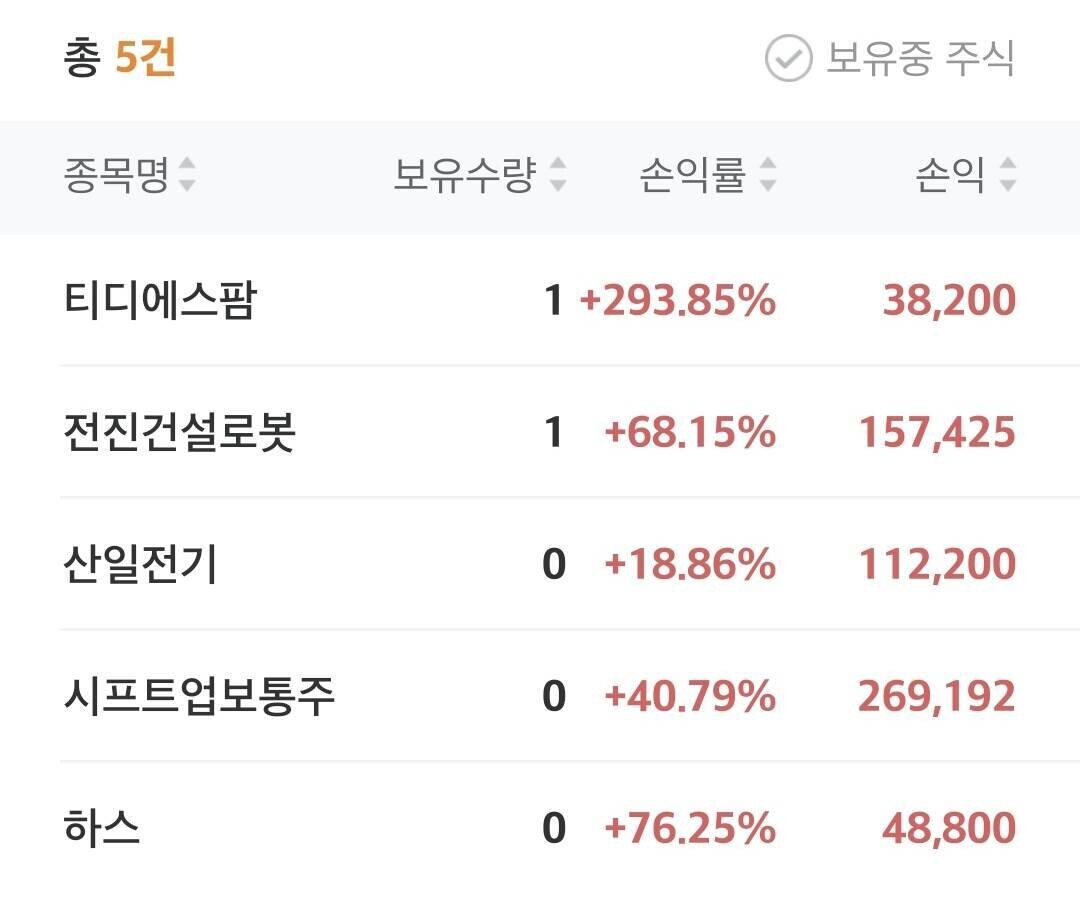1080x923 pixels.
Task: Open the 티디에스팜 stock details
Action: (160, 300)
